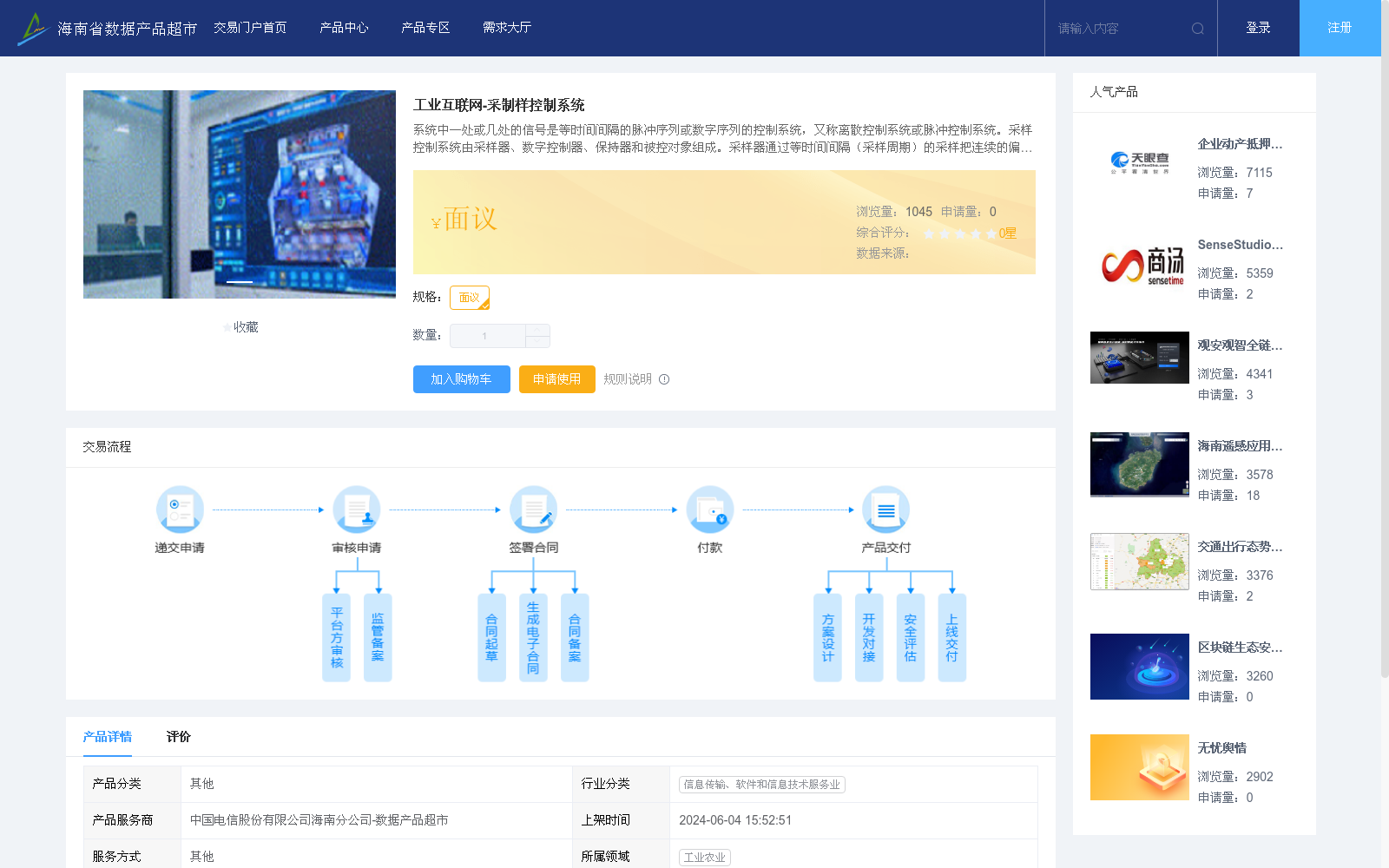Viewport: 1389px width, 868px height.
Task: Open the 区块链生态安 product thumbnail
Action: [1140, 667]
